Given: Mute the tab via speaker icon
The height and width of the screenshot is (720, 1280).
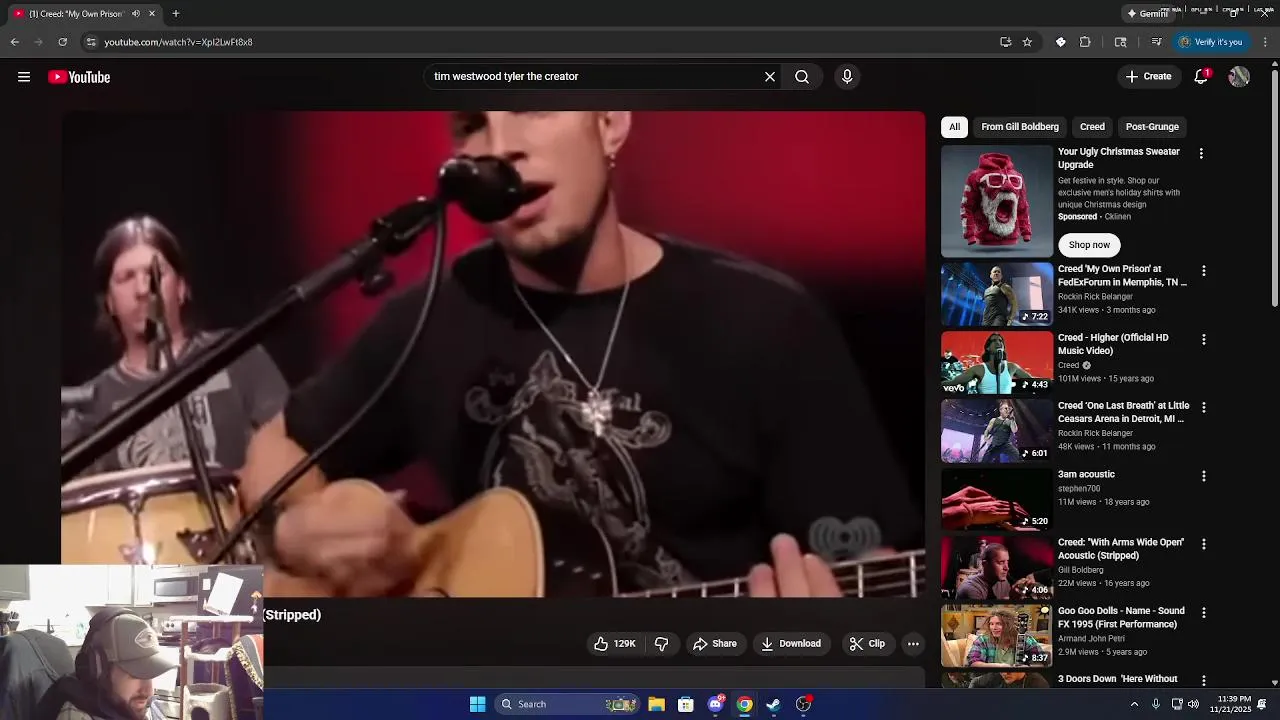Looking at the screenshot, I should coord(136,14).
